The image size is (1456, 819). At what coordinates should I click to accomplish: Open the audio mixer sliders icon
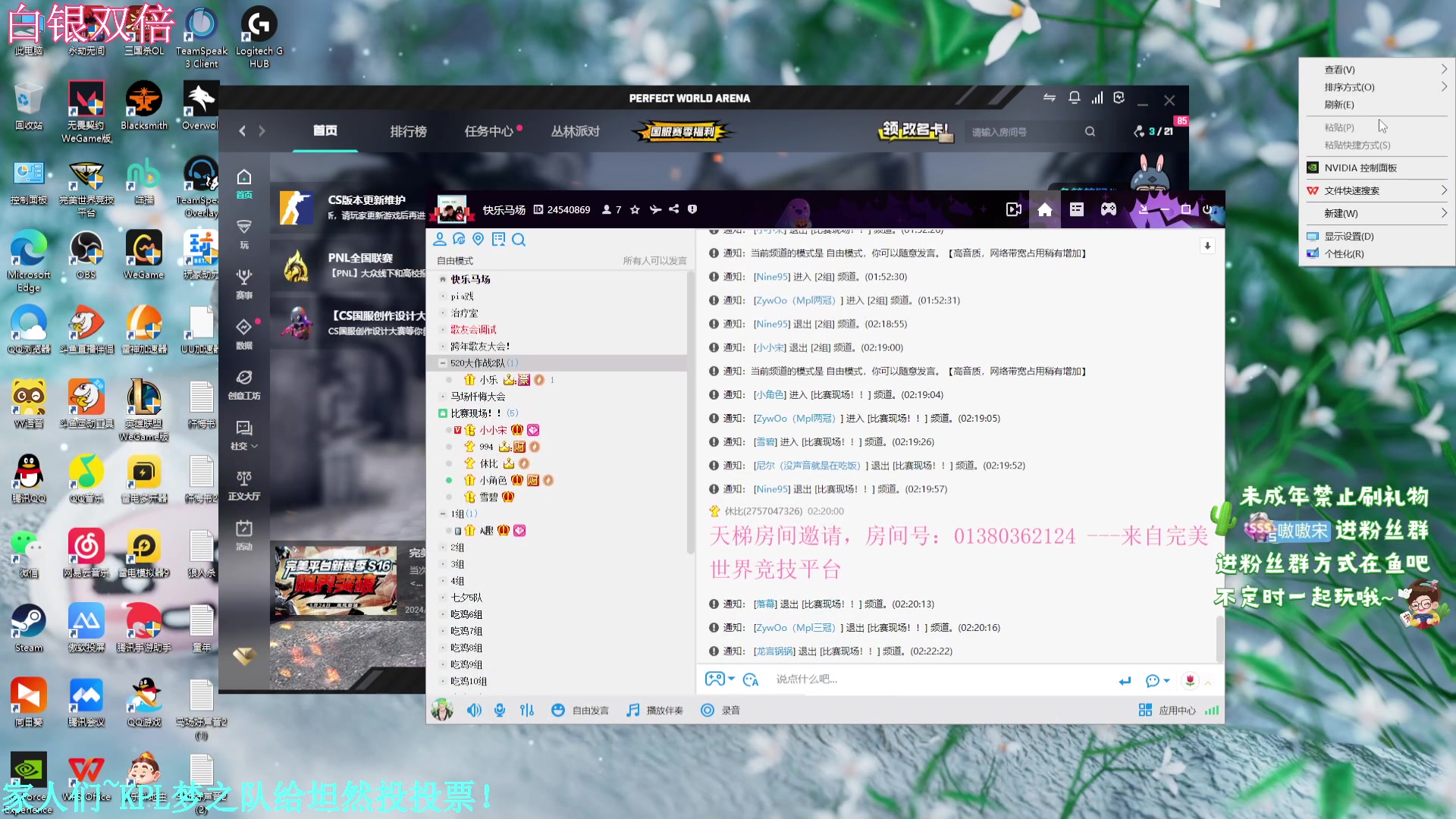(527, 711)
